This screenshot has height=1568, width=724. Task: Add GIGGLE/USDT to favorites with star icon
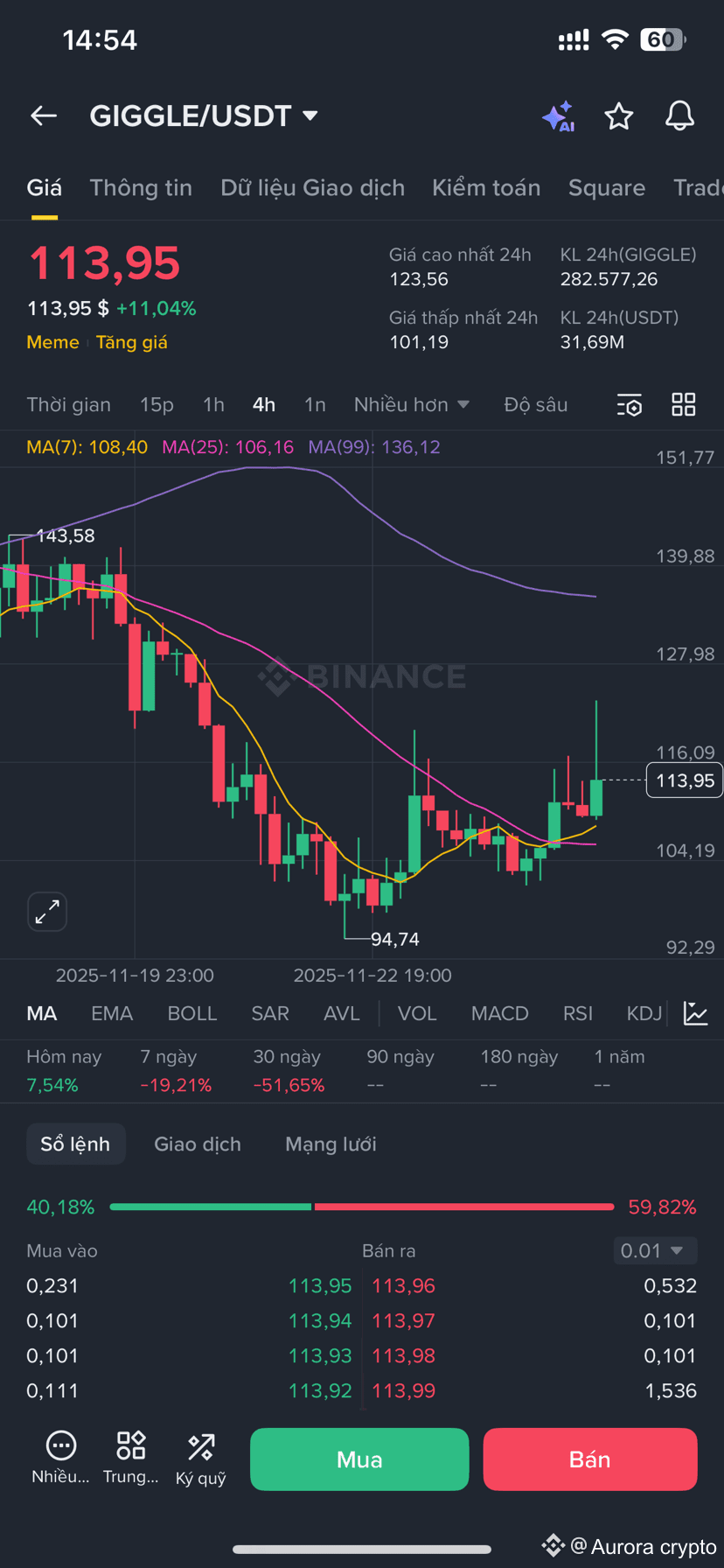click(619, 115)
